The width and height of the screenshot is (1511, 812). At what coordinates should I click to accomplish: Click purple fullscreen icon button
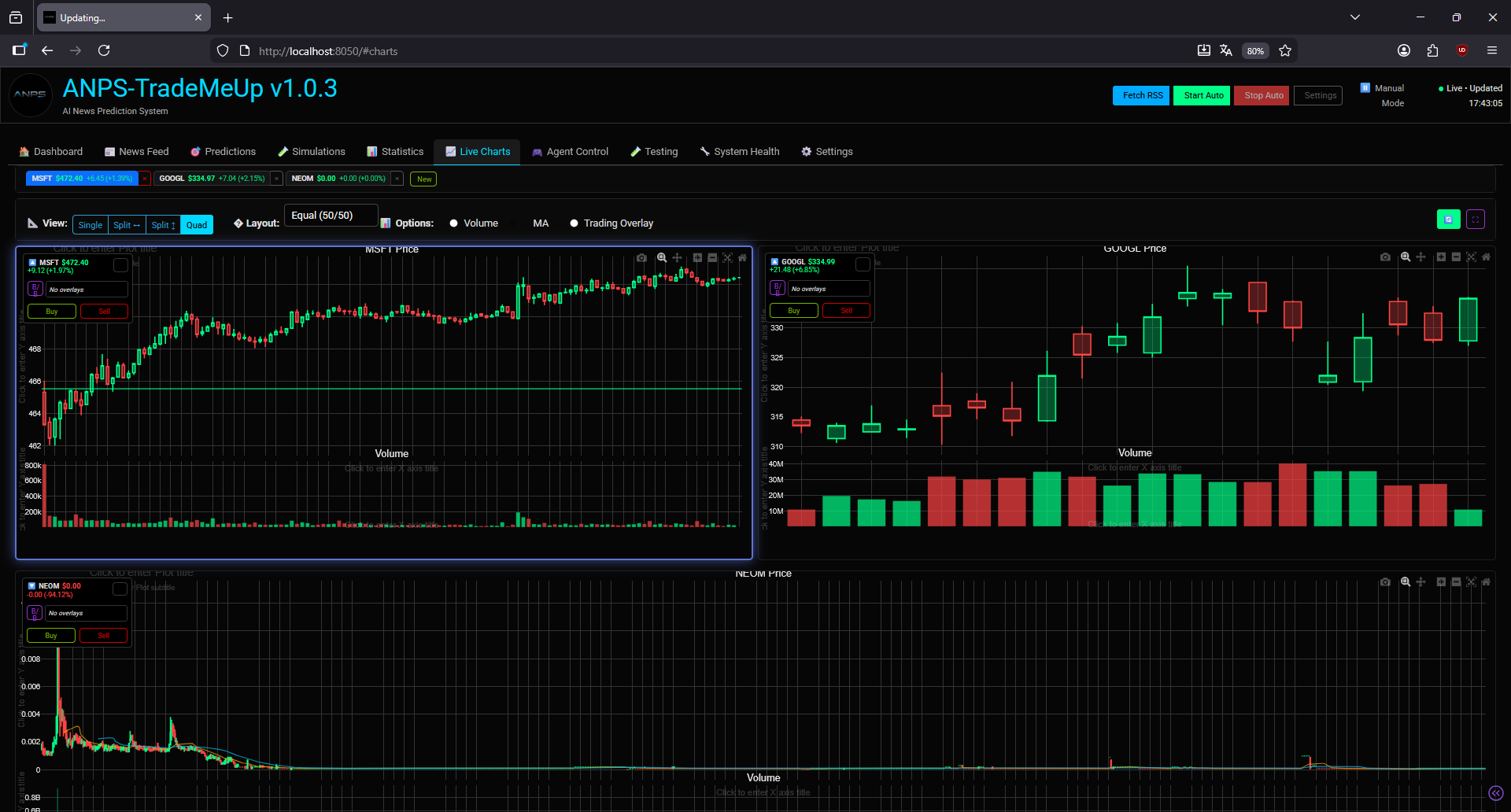pos(1476,220)
